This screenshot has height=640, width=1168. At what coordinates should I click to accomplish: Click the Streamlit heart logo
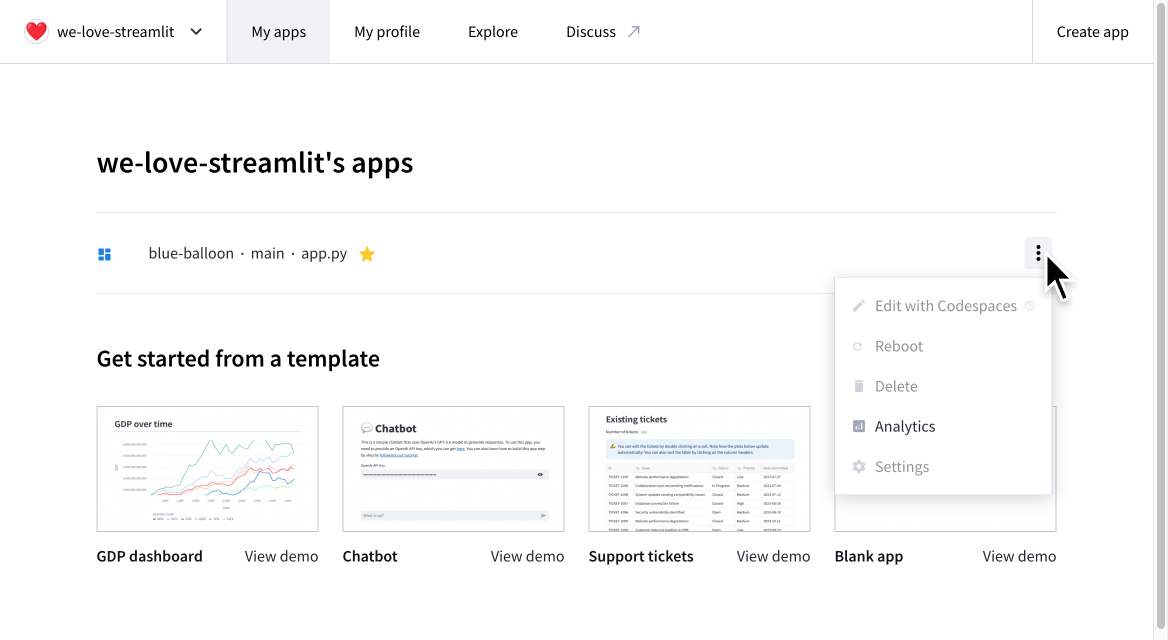click(x=36, y=31)
